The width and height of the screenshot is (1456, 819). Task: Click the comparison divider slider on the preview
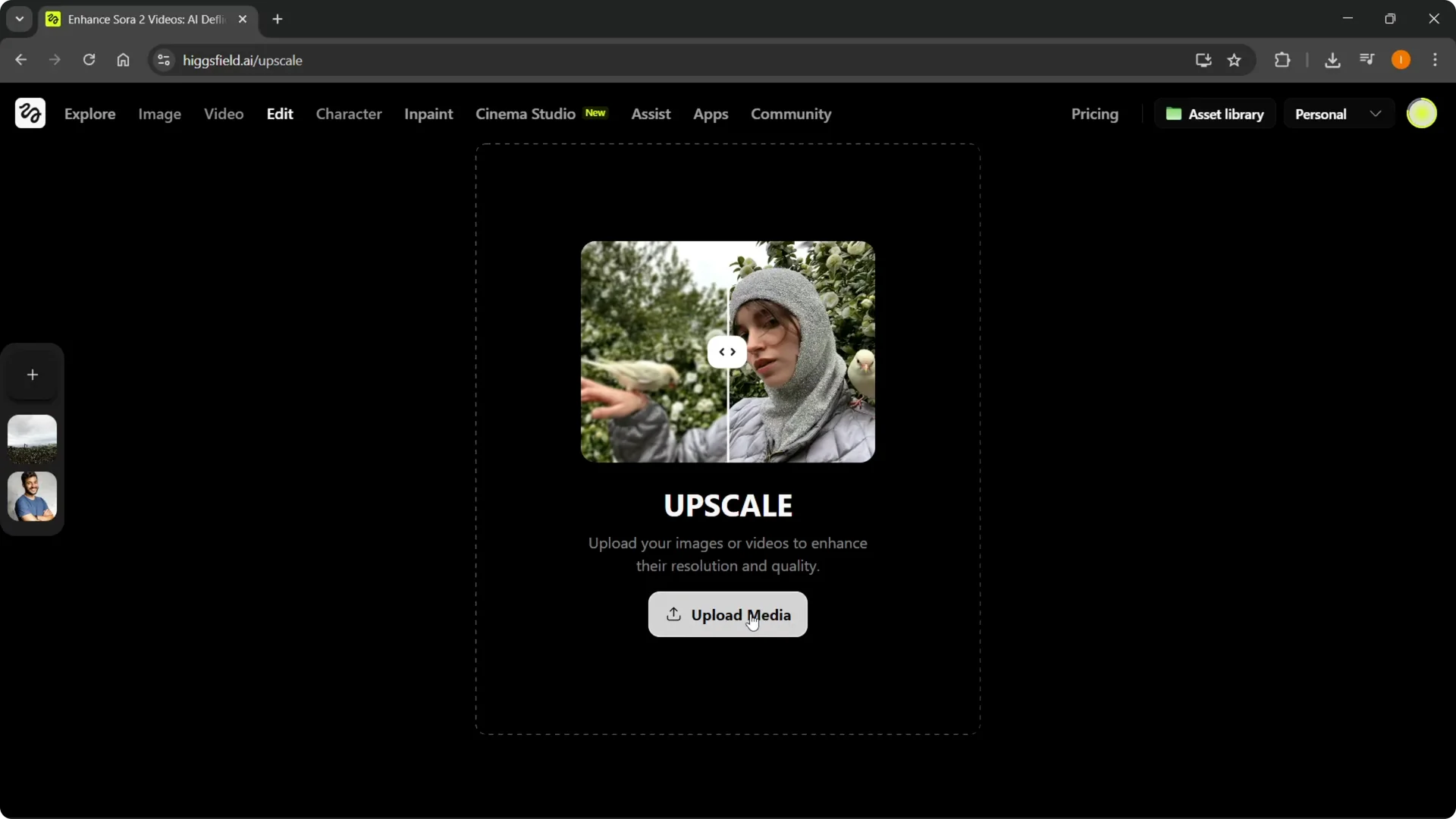point(729,351)
